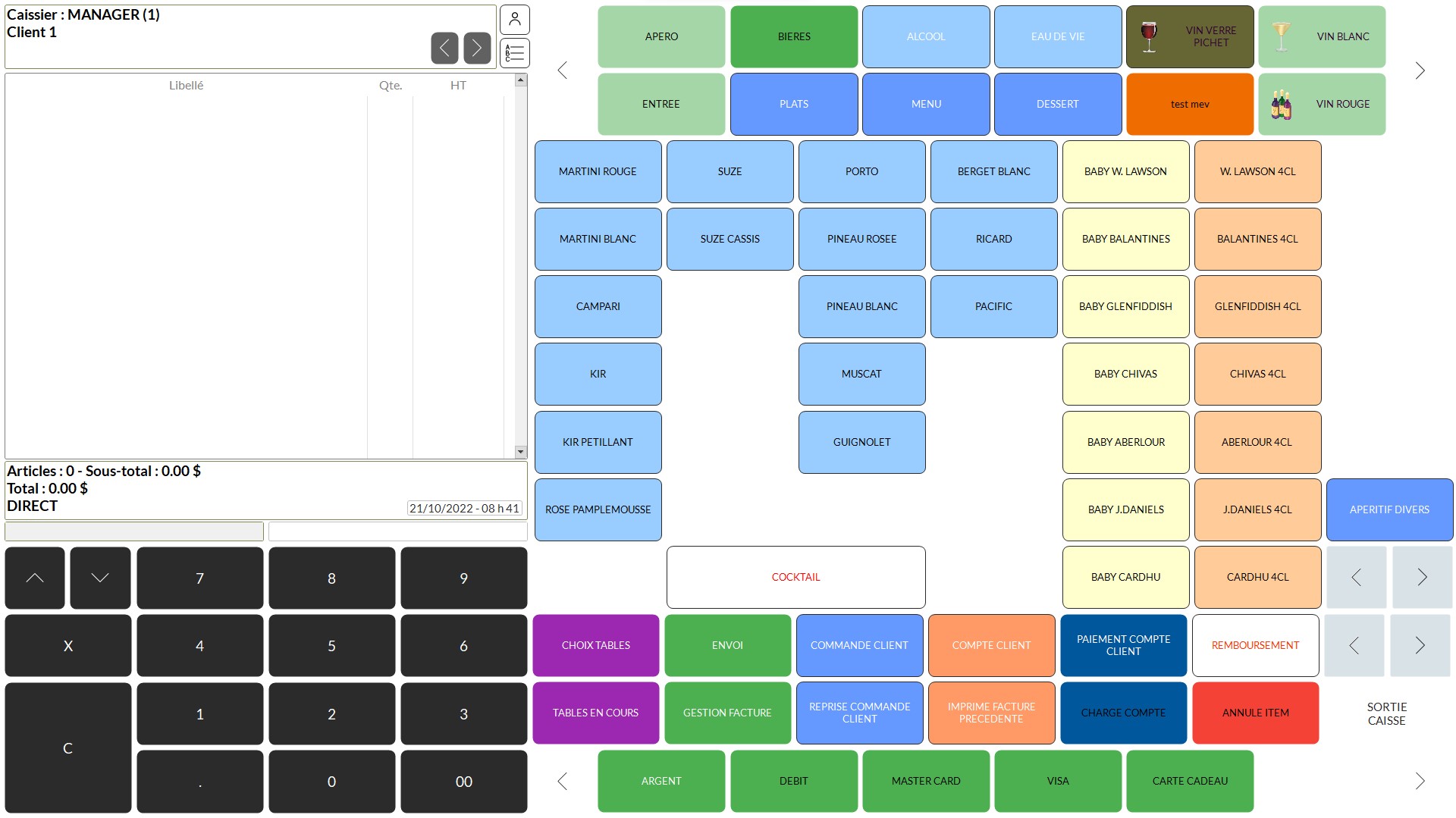Show next category page at top right

pyautogui.click(x=1420, y=71)
